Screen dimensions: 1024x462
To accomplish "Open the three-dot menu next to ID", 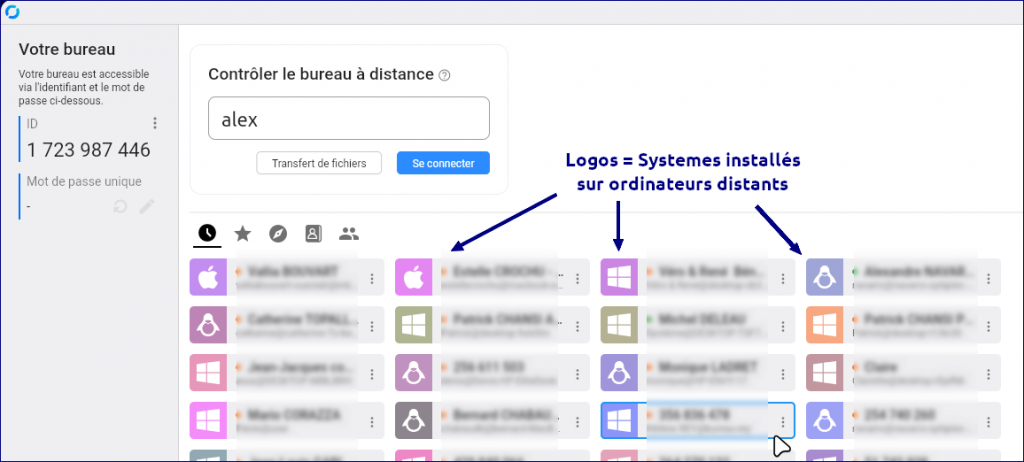I will 155,123.
